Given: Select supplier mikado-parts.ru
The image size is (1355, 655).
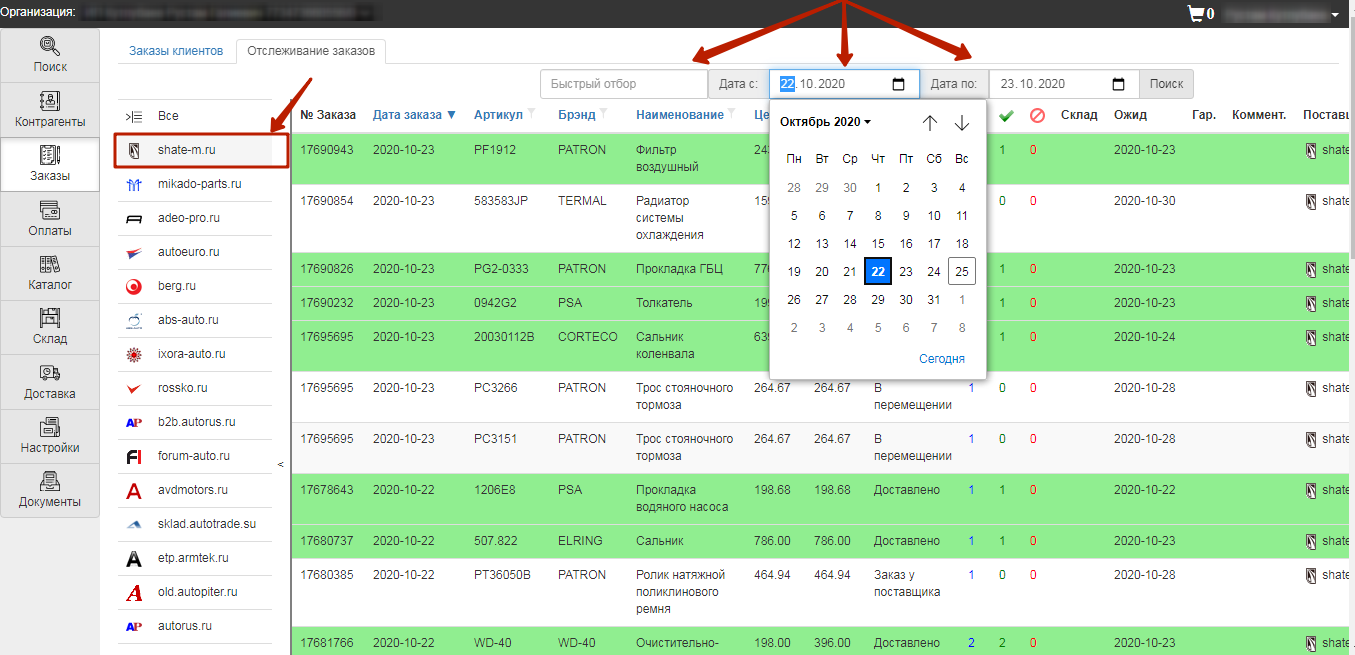Looking at the screenshot, I should click(195, 184).
